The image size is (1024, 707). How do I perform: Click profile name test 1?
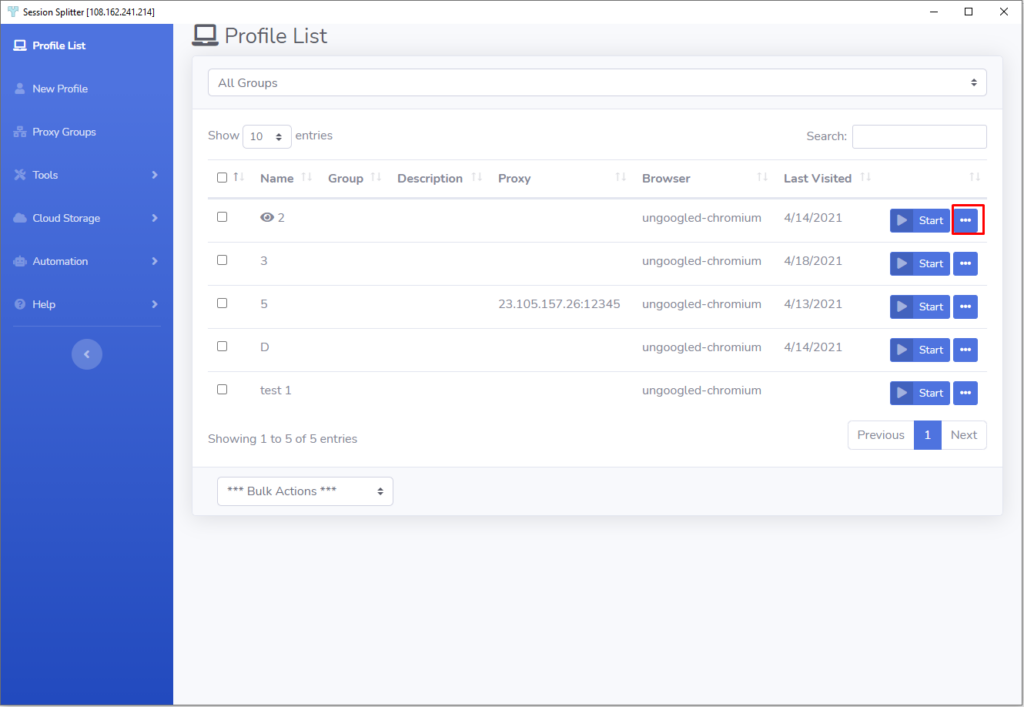276,390
